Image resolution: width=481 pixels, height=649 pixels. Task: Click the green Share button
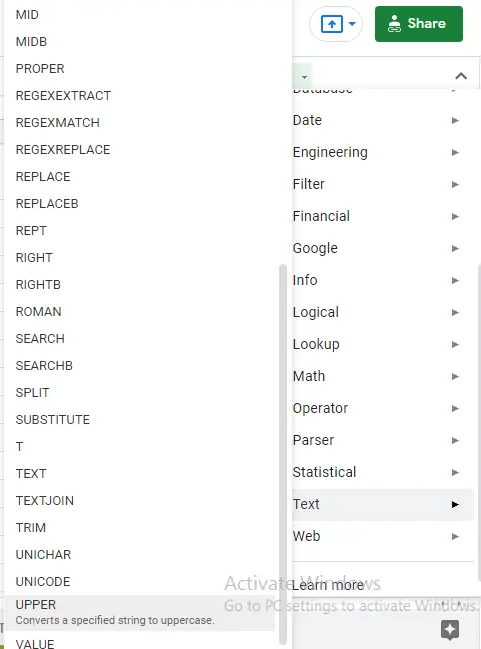coord(418,24)
